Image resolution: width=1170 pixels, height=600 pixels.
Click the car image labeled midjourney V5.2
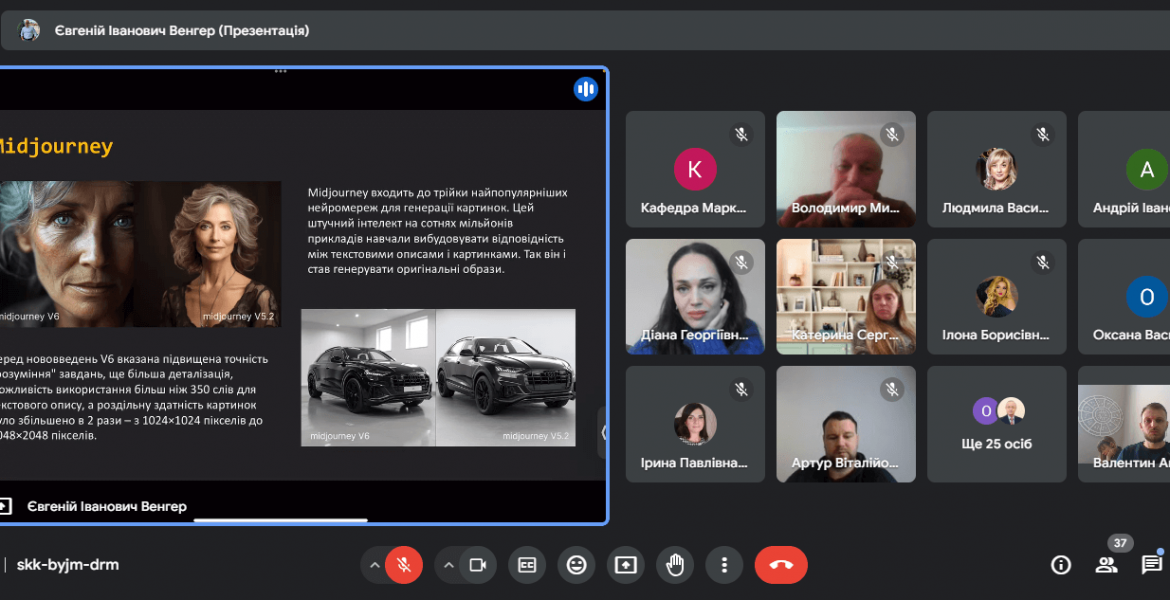pos(506,378)
